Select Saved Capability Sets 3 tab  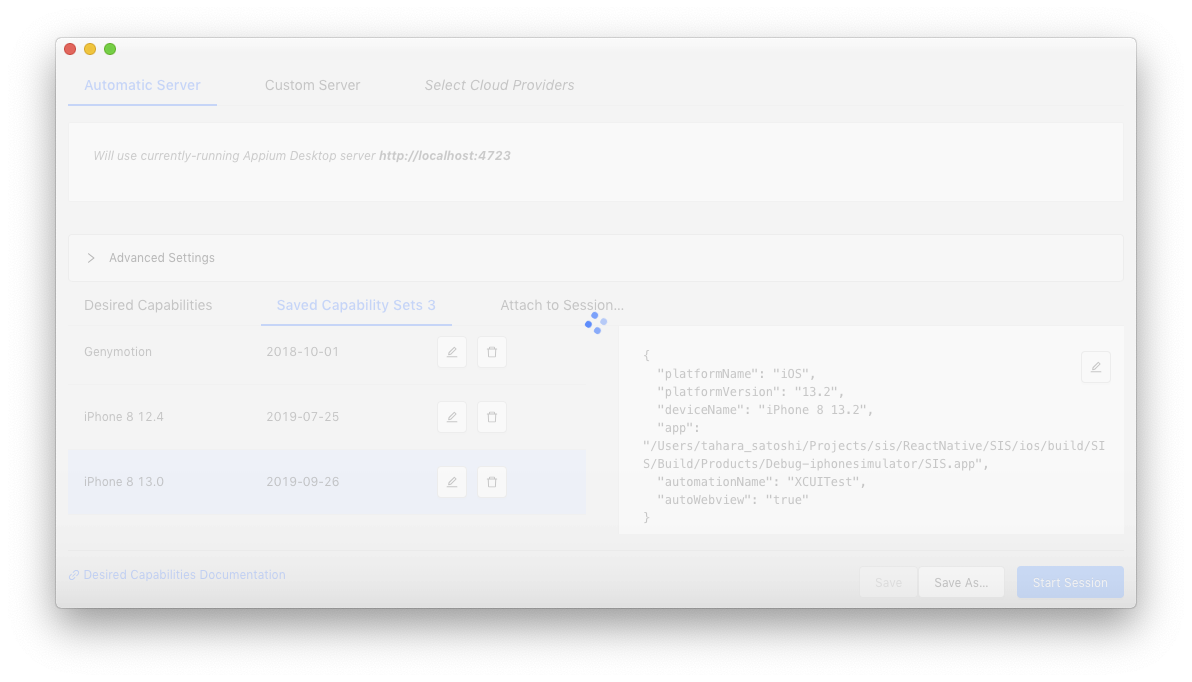(x=356, y=305)
